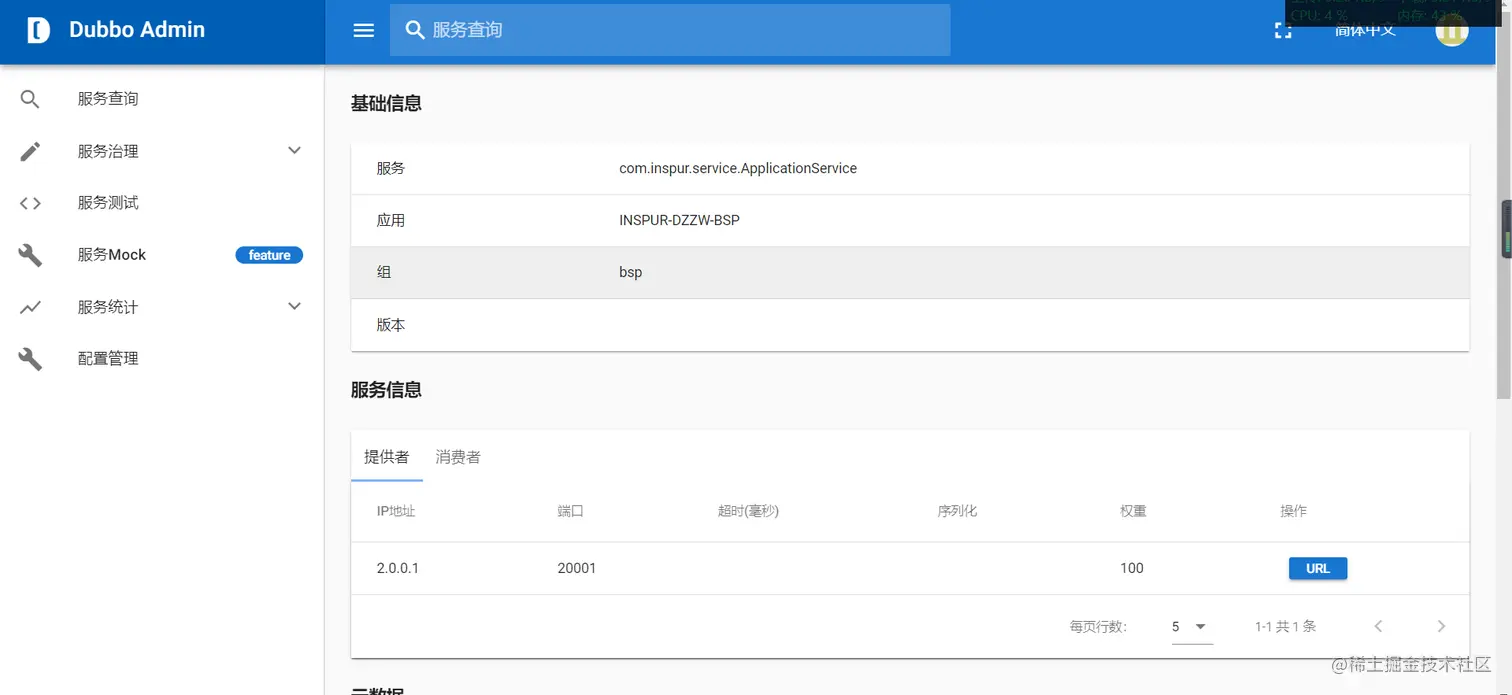
Task: Click the wrench icon beside 配置管理
Action: (x=30, y=359)
